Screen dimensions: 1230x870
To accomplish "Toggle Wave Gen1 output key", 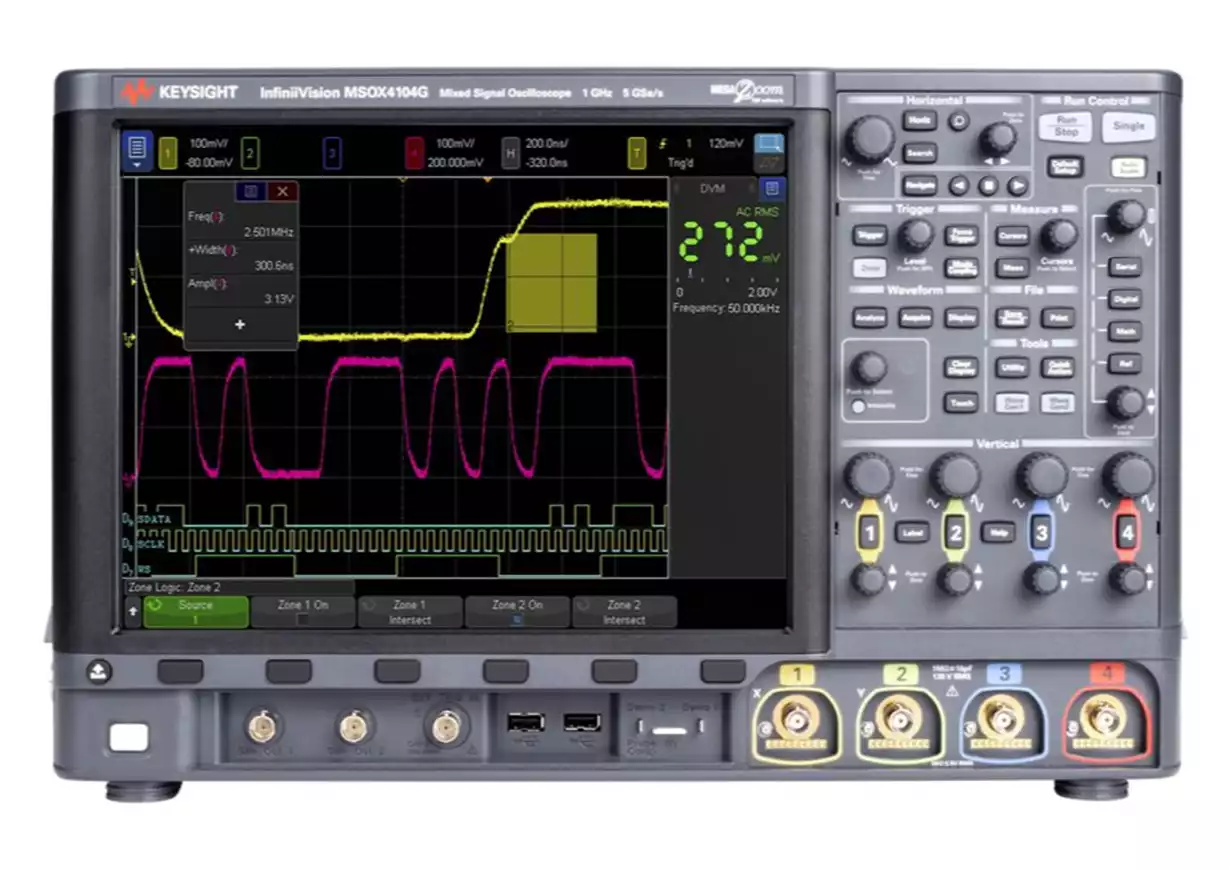I will pyautogui.click(x=1012, y=403).
